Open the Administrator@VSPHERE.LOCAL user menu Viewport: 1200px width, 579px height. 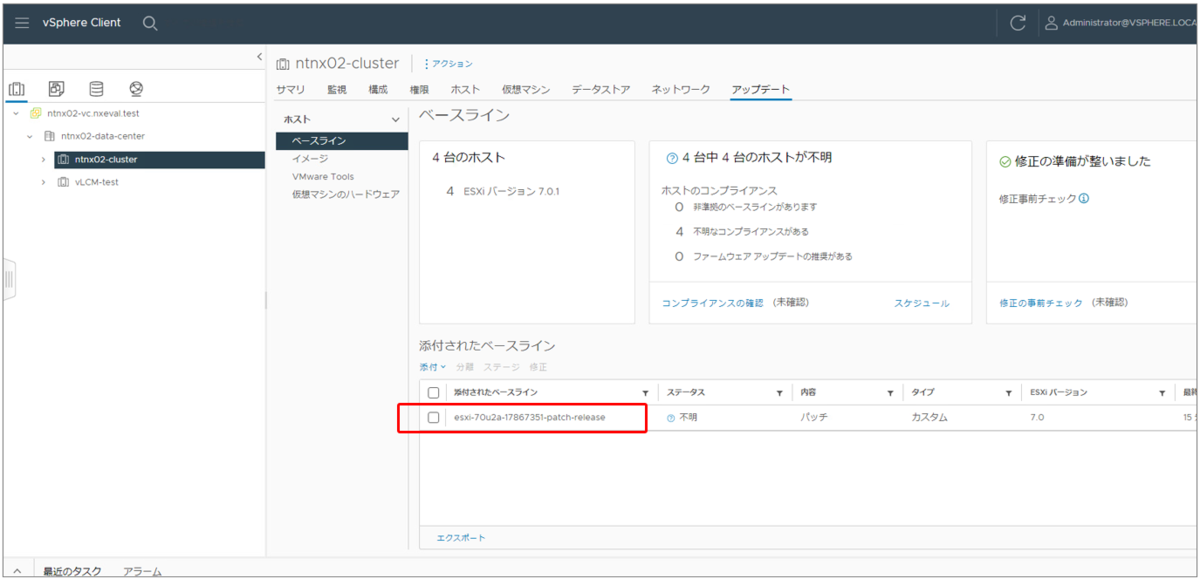1120,23
